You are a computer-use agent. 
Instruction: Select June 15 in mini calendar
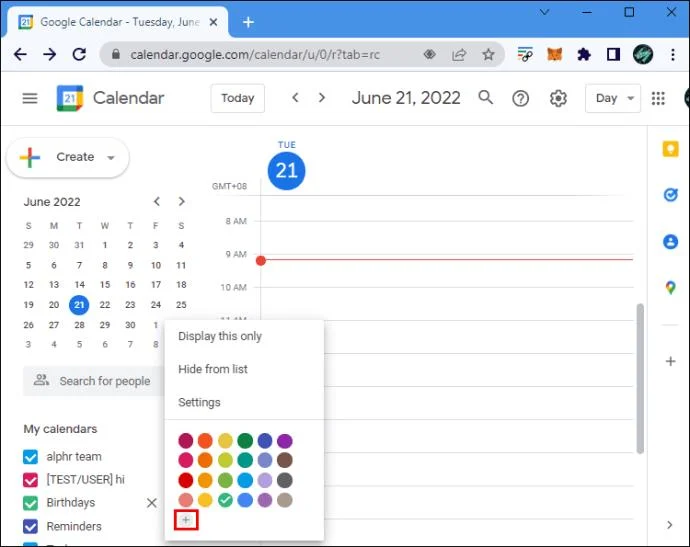pyautogui.click(x=105, y=285)
